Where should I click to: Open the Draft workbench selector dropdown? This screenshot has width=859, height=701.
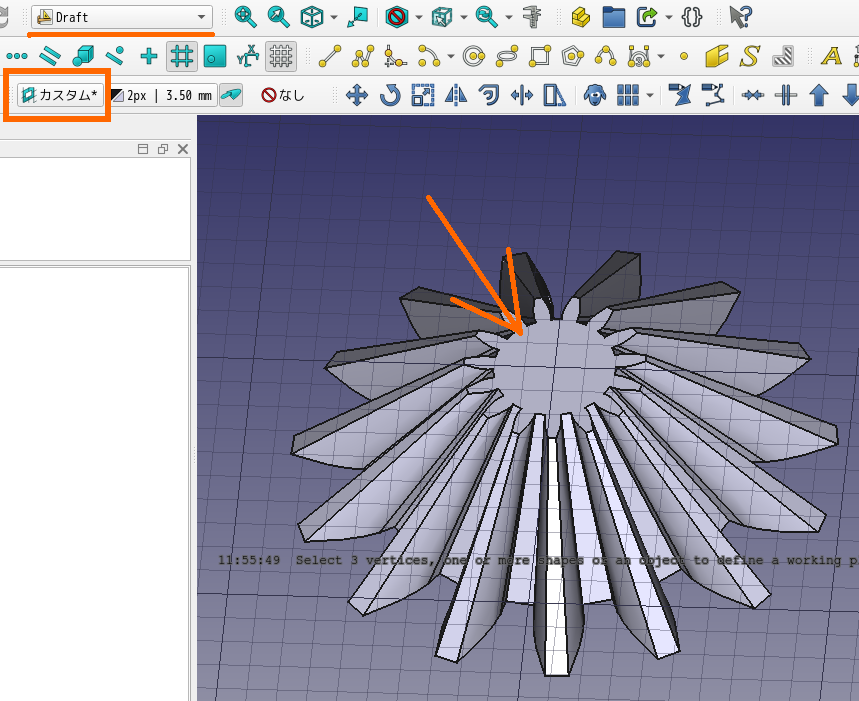pyautogui.click(x=121, y=17)
